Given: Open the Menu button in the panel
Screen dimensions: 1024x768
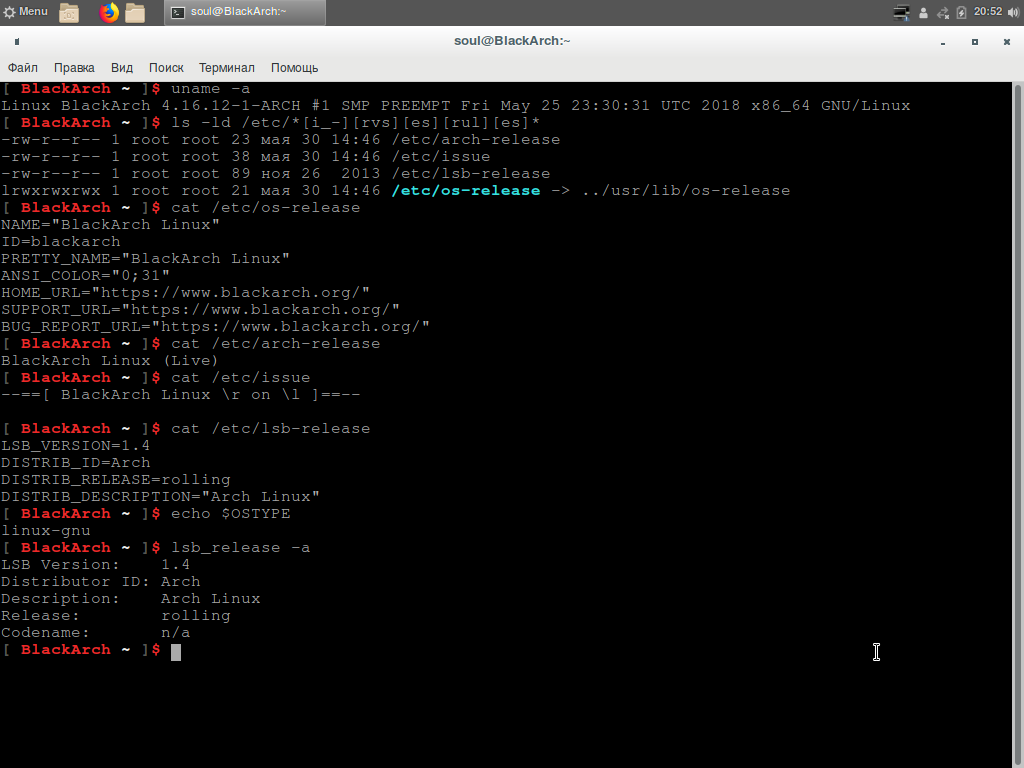Looking at the screenshot, I should tap(25, 12).
